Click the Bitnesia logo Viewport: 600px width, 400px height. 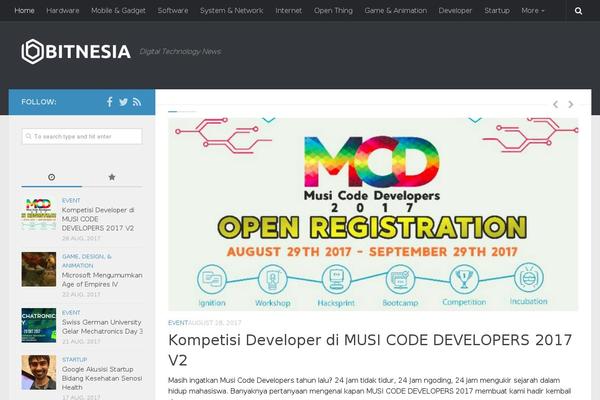pyautogui.click(x=76, y=51)
